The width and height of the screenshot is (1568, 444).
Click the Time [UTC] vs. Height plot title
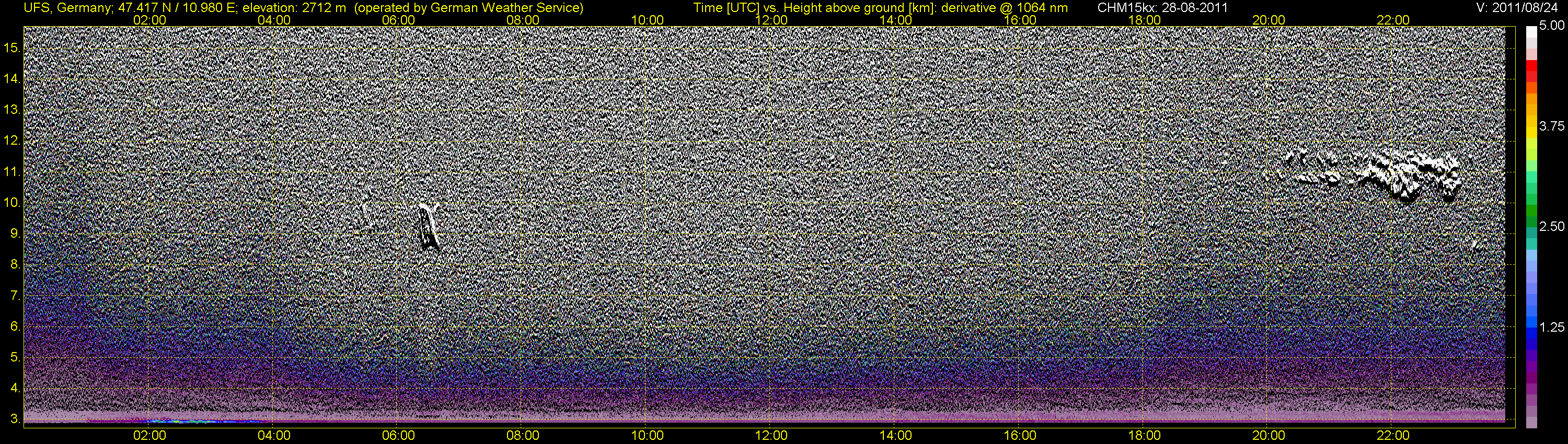pyautogui.click(x=880, y=8)
